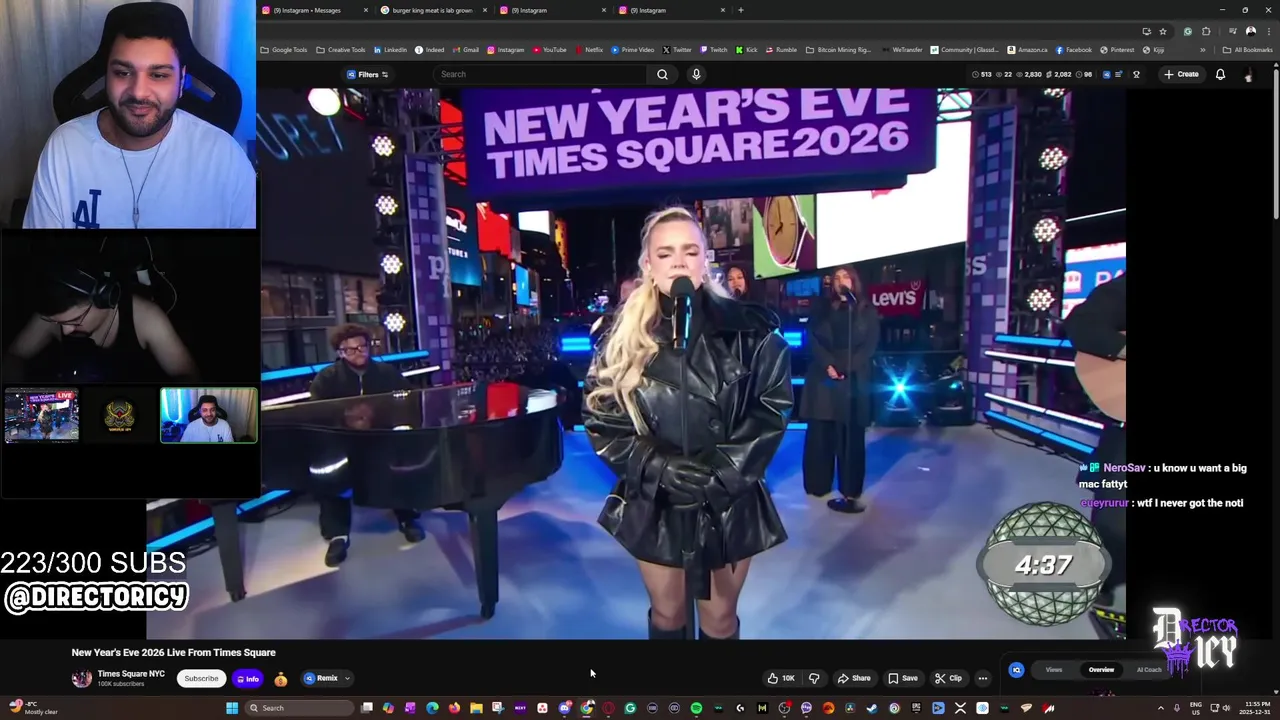1280x720 pixels.
Task: Open weather widget showing Mostly clear
Action: [33, 708]
